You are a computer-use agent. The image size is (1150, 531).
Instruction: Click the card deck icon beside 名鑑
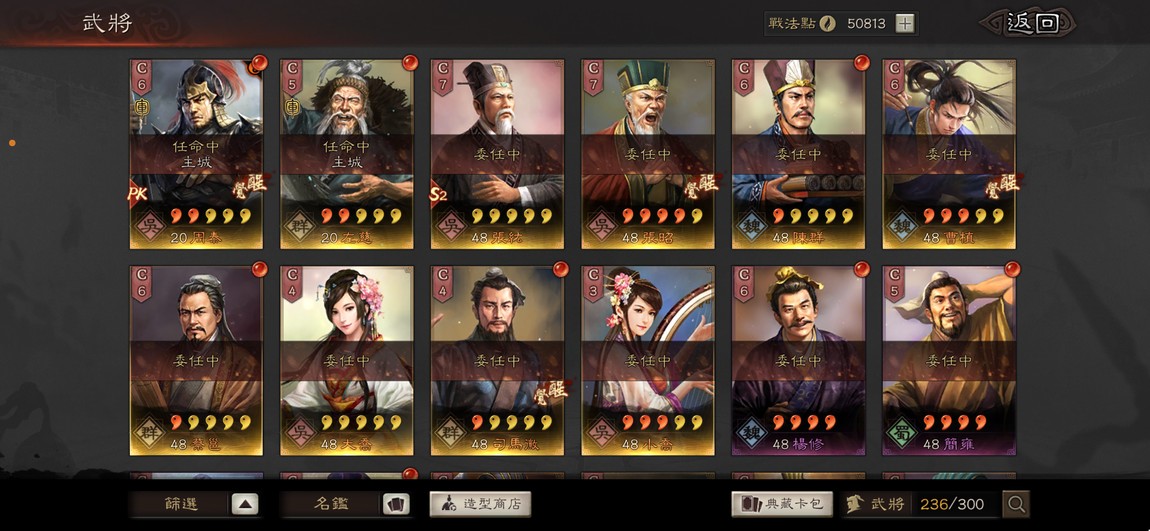click(x=396, y=504)
